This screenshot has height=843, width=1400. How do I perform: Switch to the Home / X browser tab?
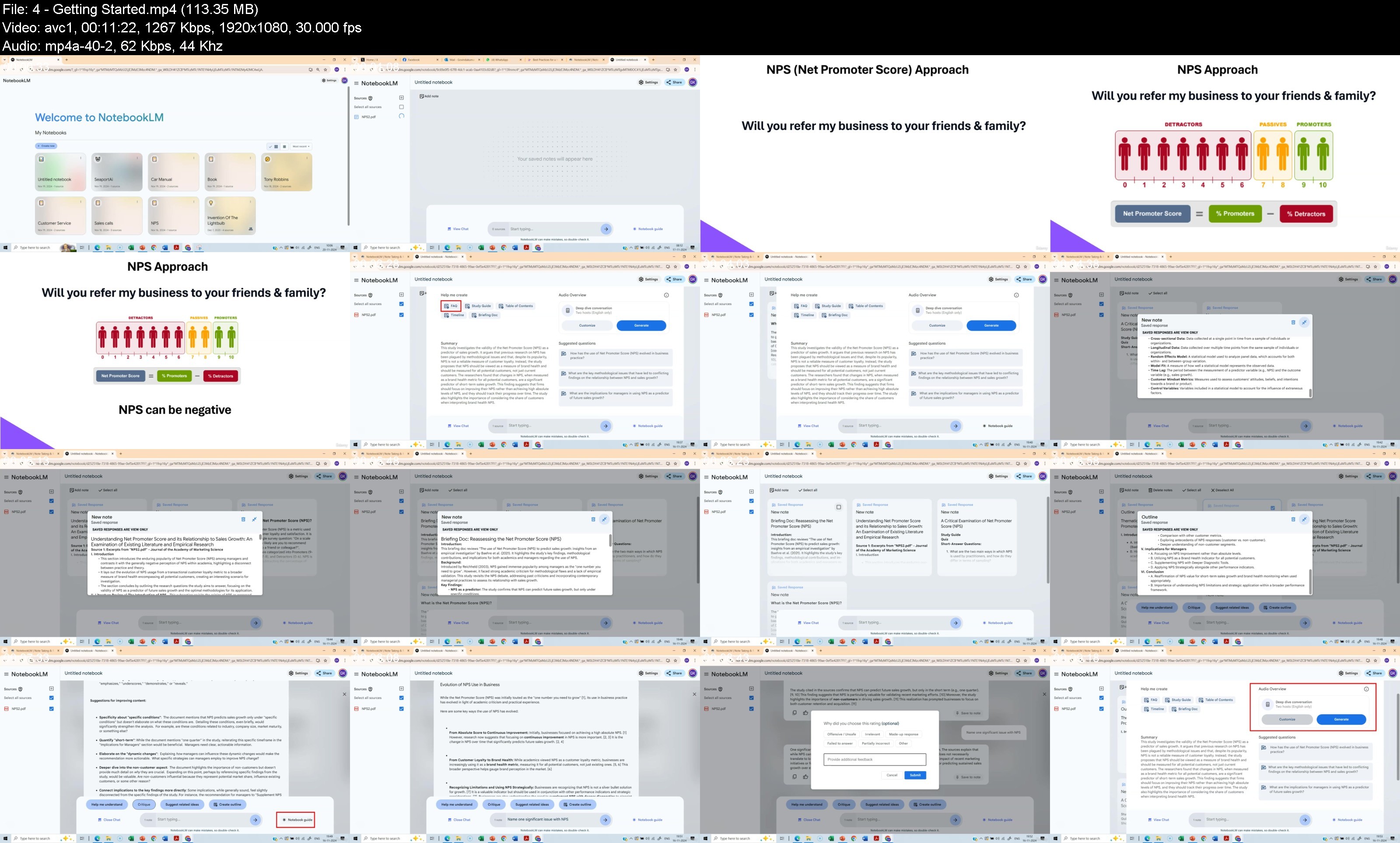[x=379, y=60]
